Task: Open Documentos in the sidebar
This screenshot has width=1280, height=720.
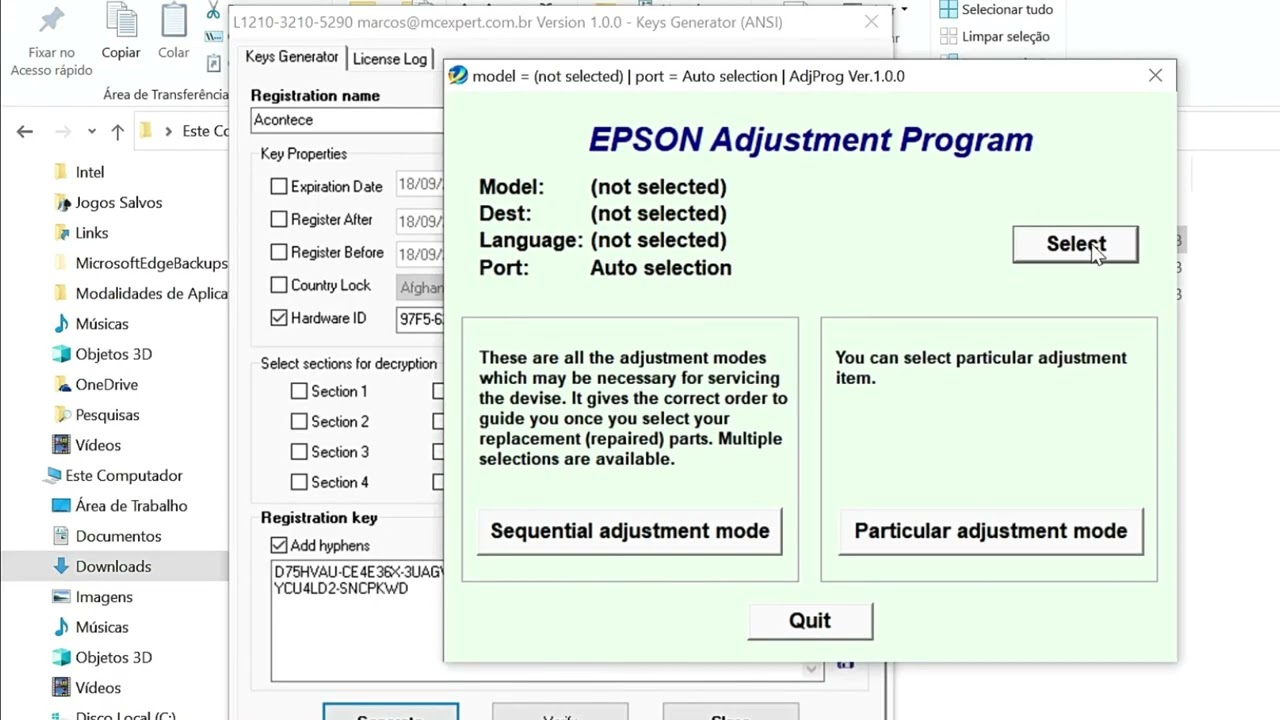Action: coord(118,536)
